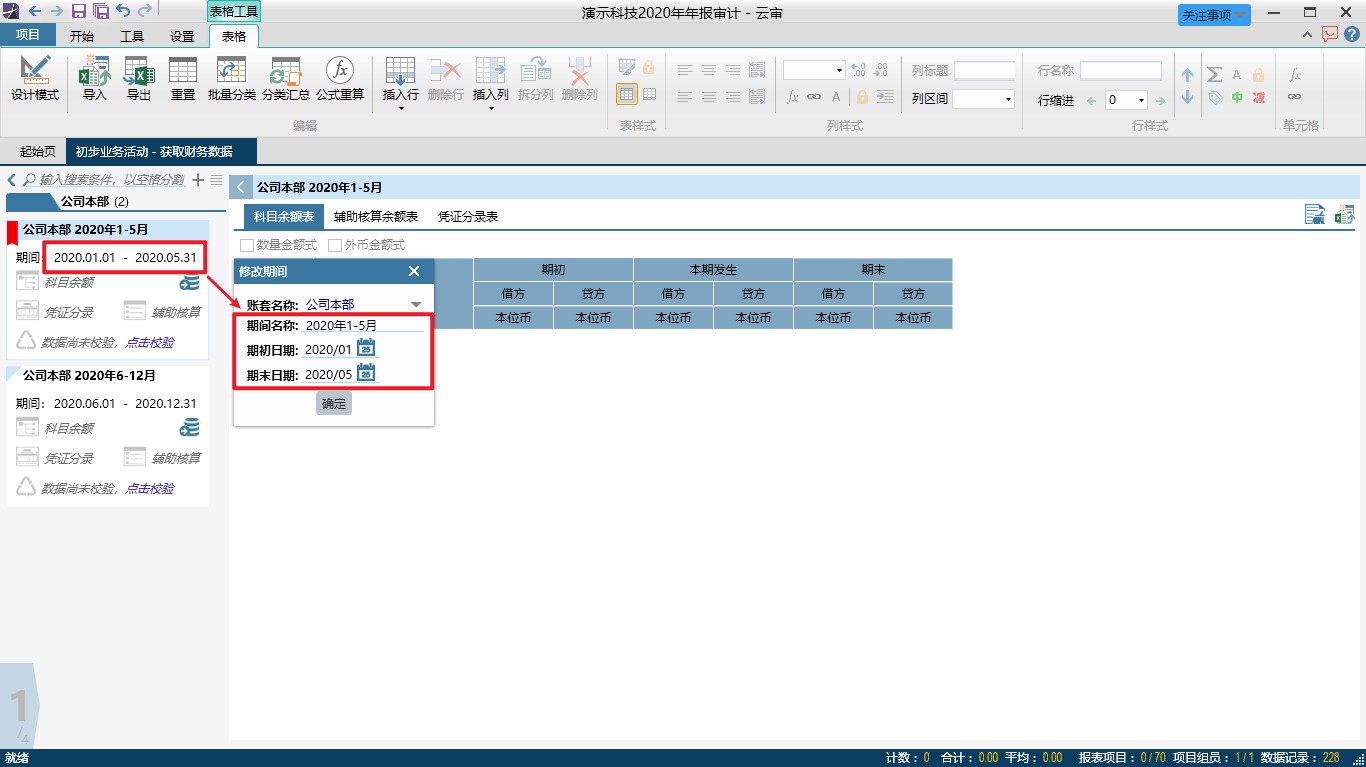Click the 行名称 input field

pyautogui.click(x=1121, y=71)
